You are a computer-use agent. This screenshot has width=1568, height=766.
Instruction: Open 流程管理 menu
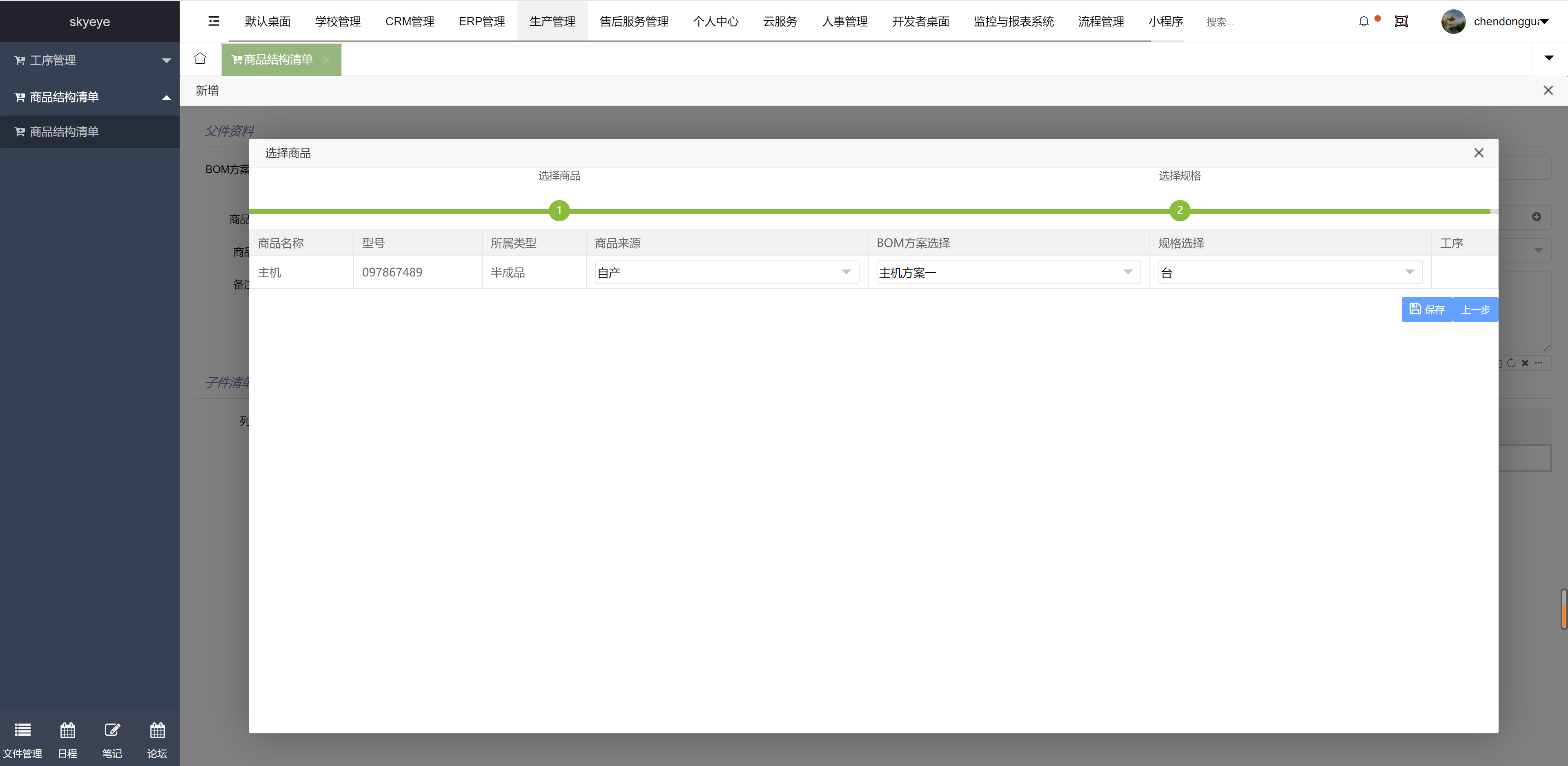(x=1100, y=21)
